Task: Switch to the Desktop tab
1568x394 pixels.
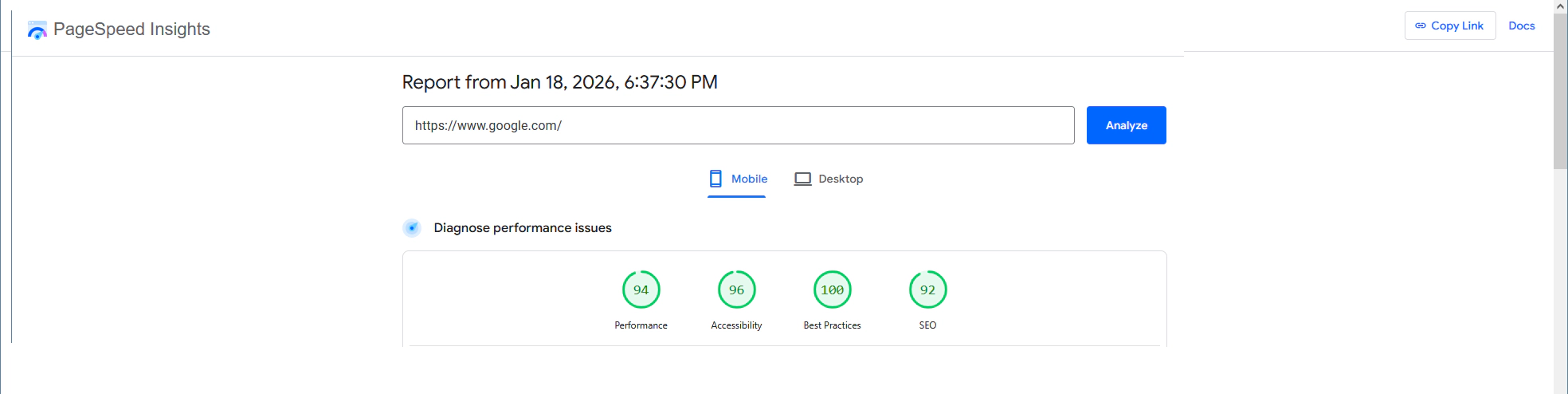Action: click(x=828, y=179)
